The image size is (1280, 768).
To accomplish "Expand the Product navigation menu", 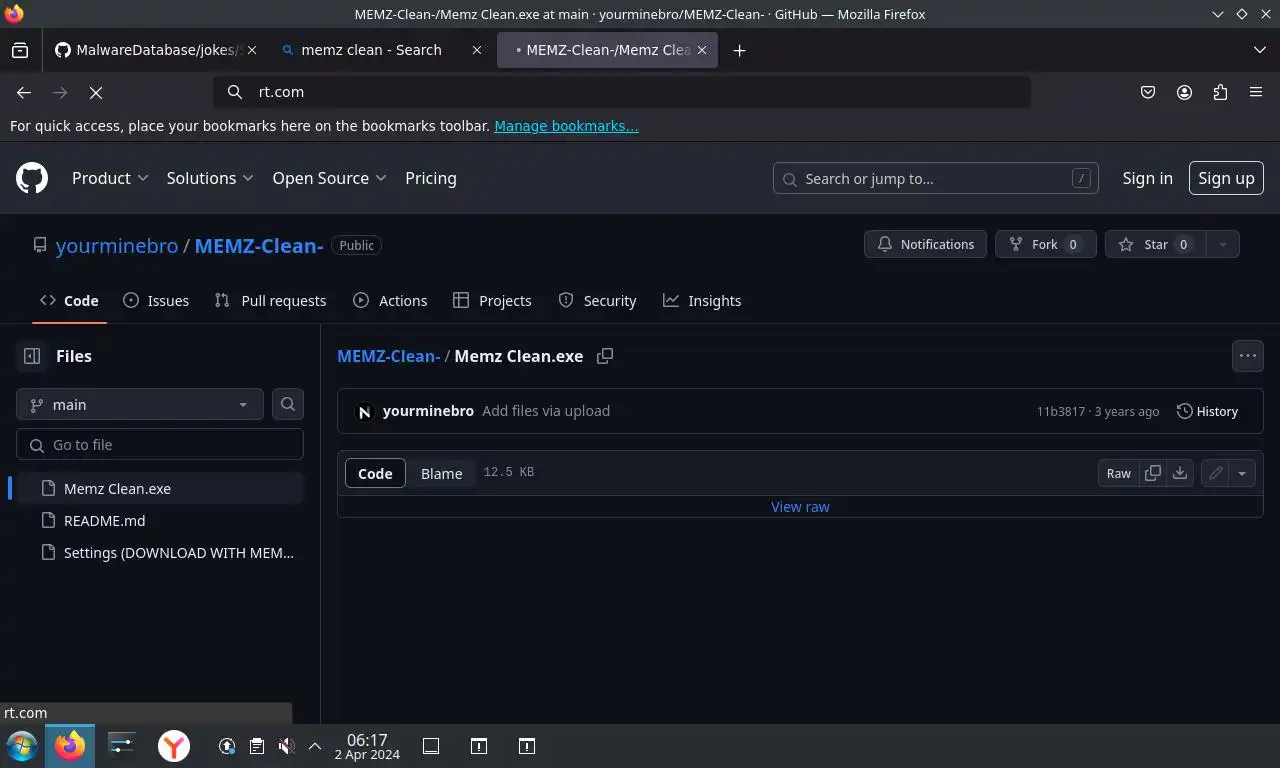I will click(110, 178).
